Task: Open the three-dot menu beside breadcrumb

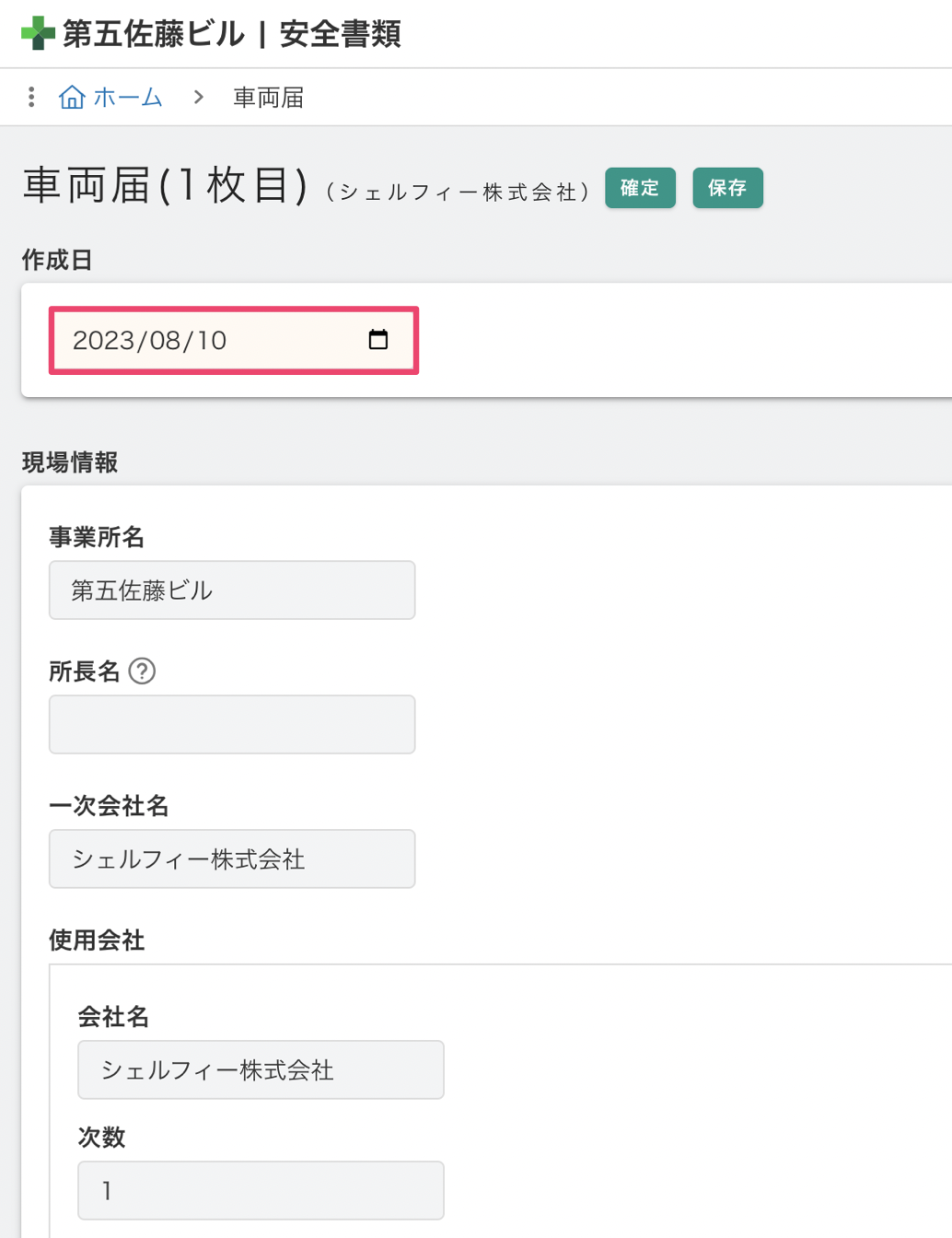Action: 31,97
